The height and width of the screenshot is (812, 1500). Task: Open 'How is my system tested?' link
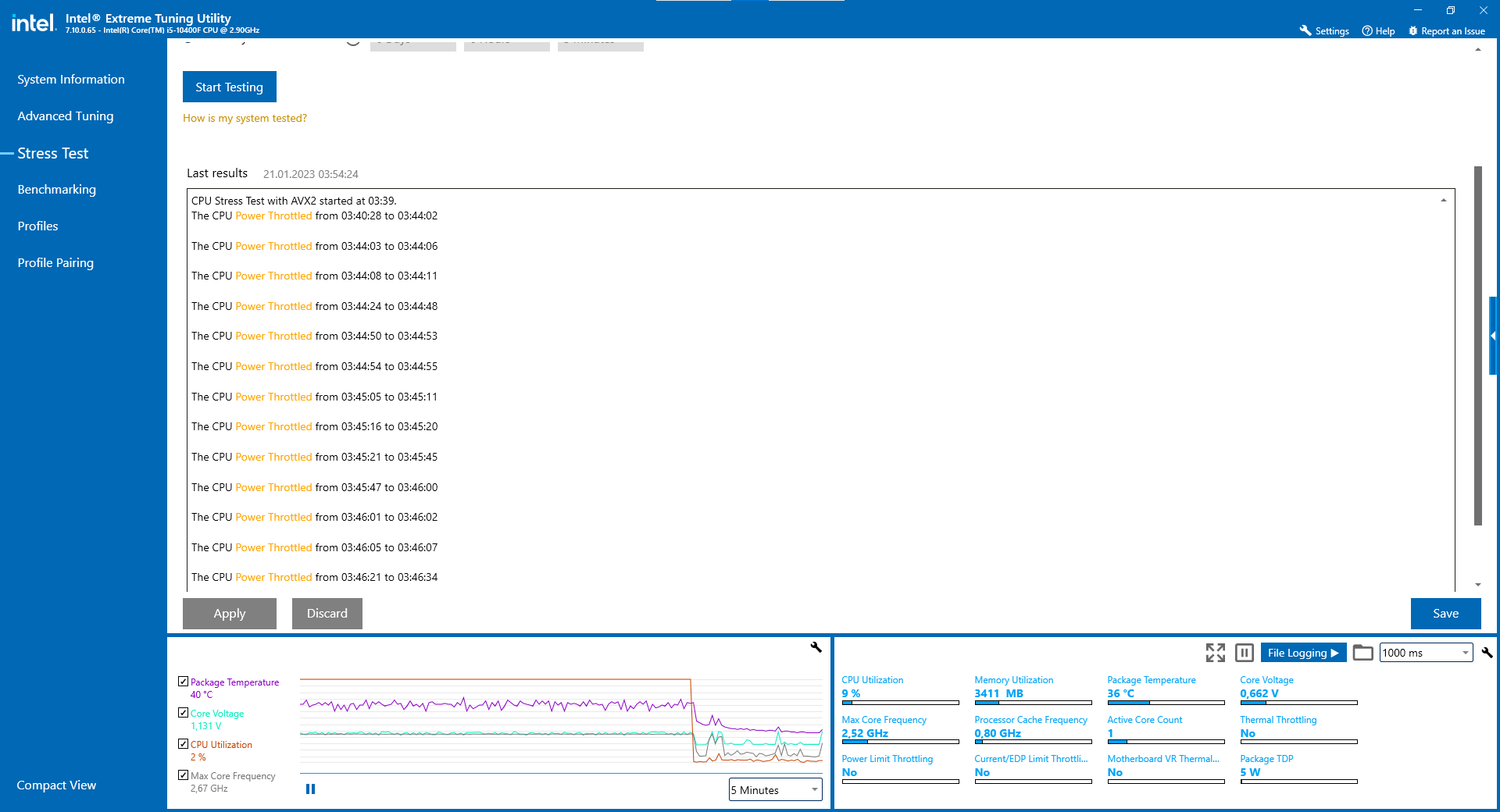(x=245, y=118)
